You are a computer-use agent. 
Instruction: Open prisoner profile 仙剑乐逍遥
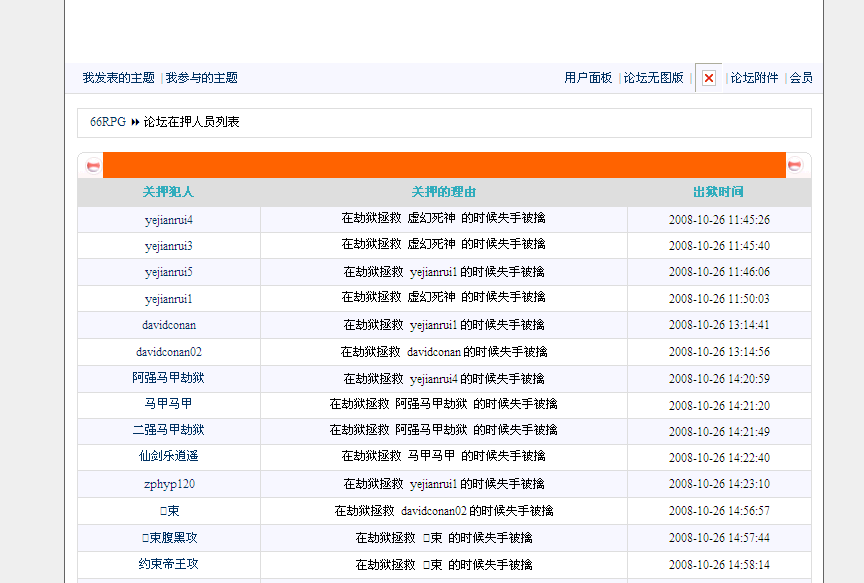click(168, 456)
